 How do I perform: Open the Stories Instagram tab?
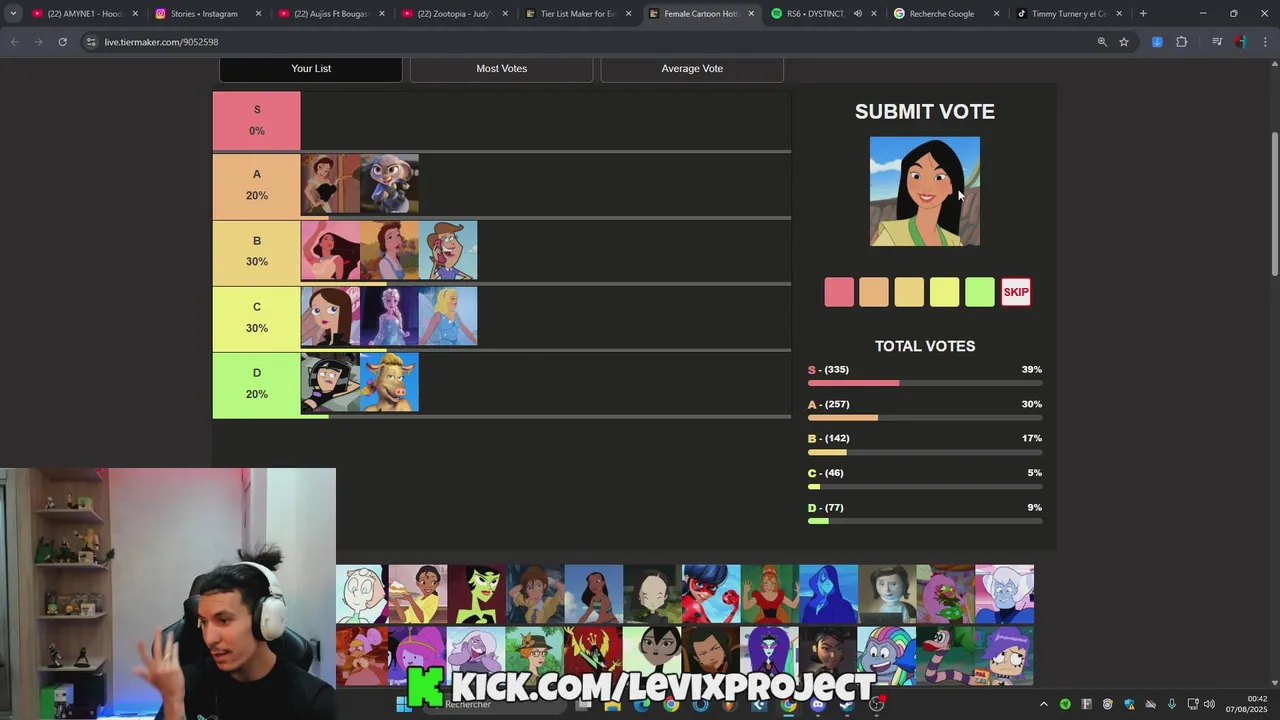[x=207, y=14]
